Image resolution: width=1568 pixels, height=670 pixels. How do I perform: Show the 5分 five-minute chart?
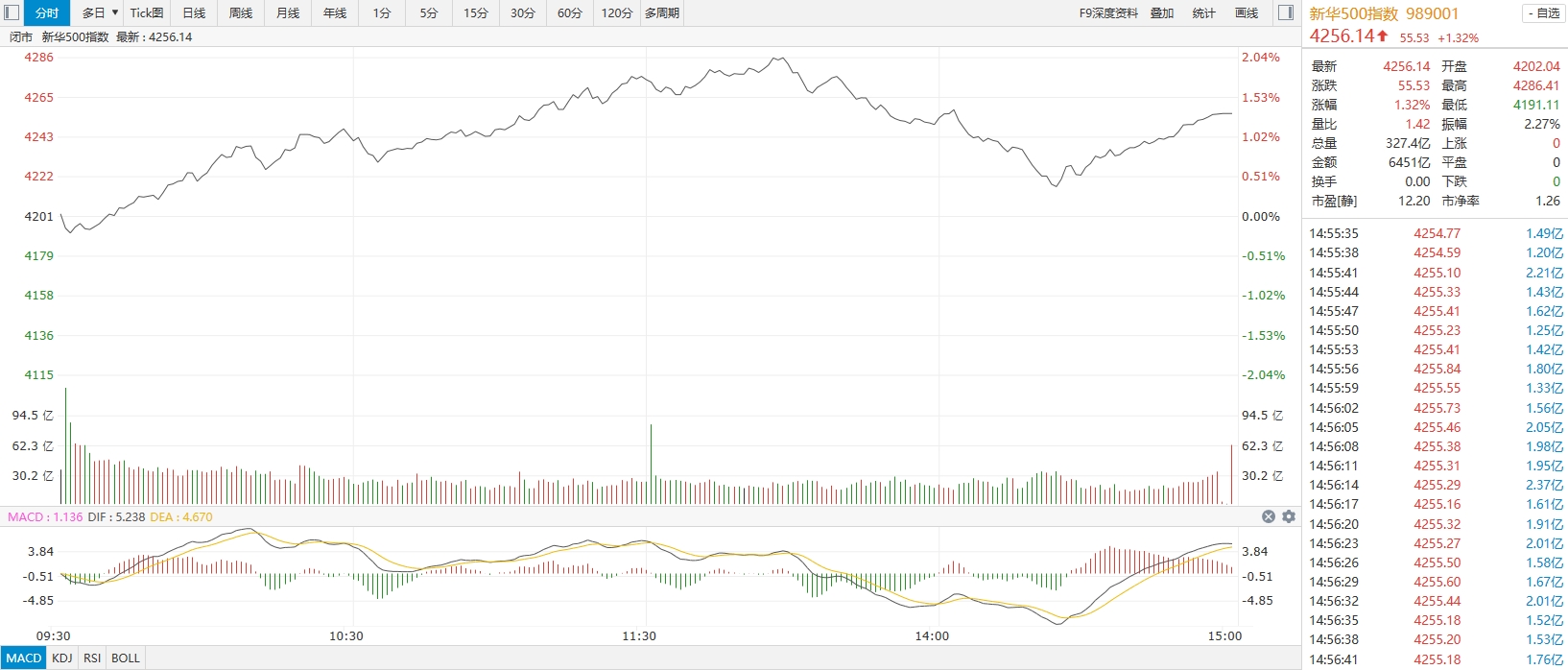(x=429, y=12)
